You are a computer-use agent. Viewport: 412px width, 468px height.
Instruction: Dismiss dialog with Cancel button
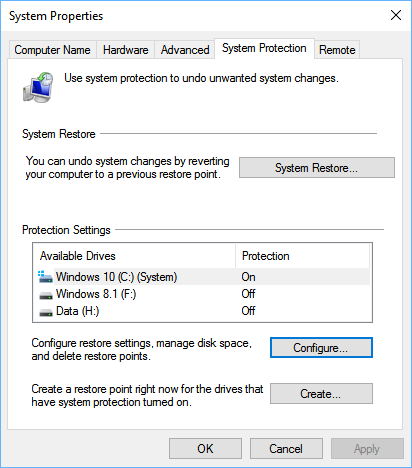286,449
